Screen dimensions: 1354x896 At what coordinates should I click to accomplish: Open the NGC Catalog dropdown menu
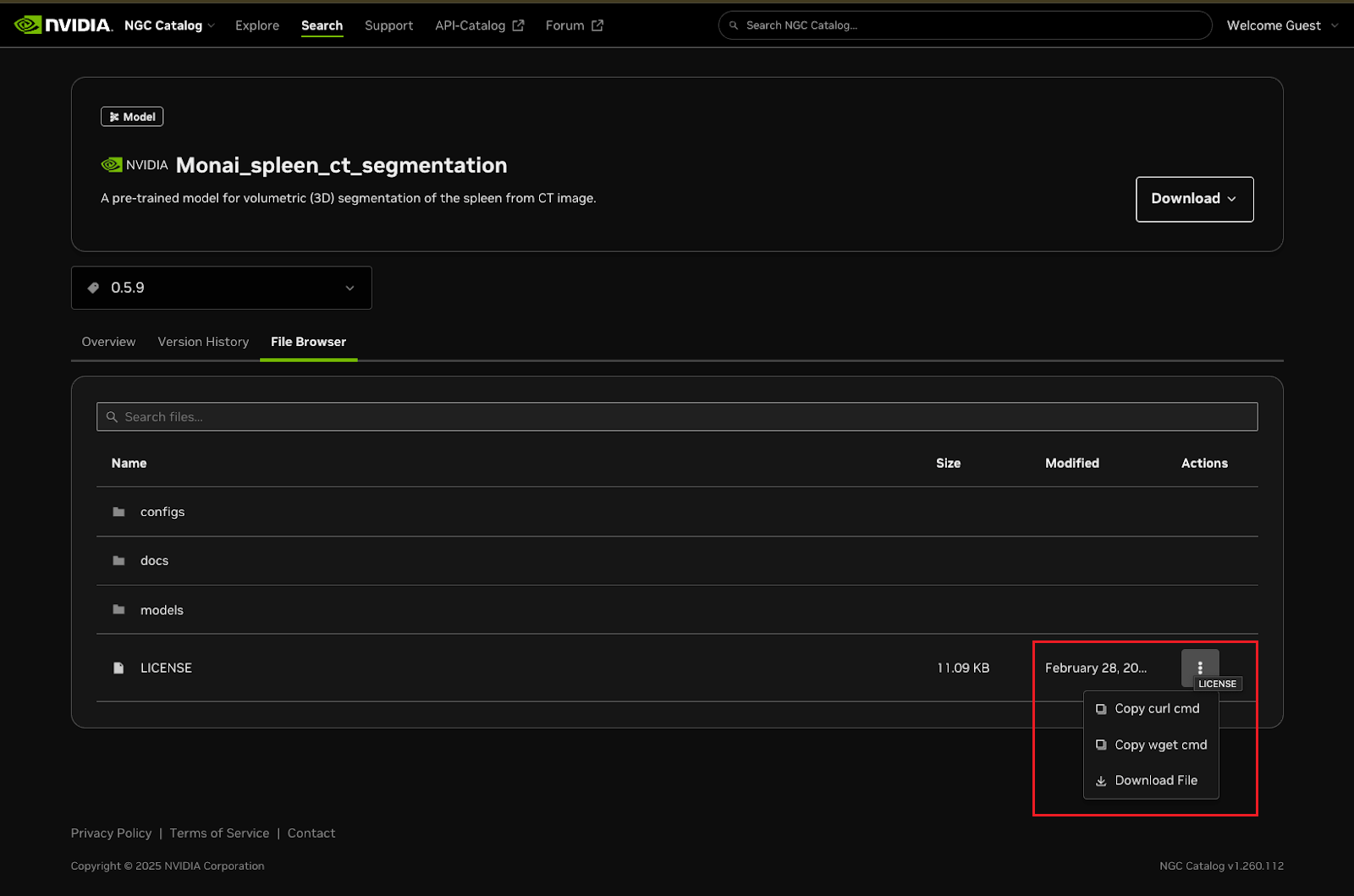pos(169,25)
